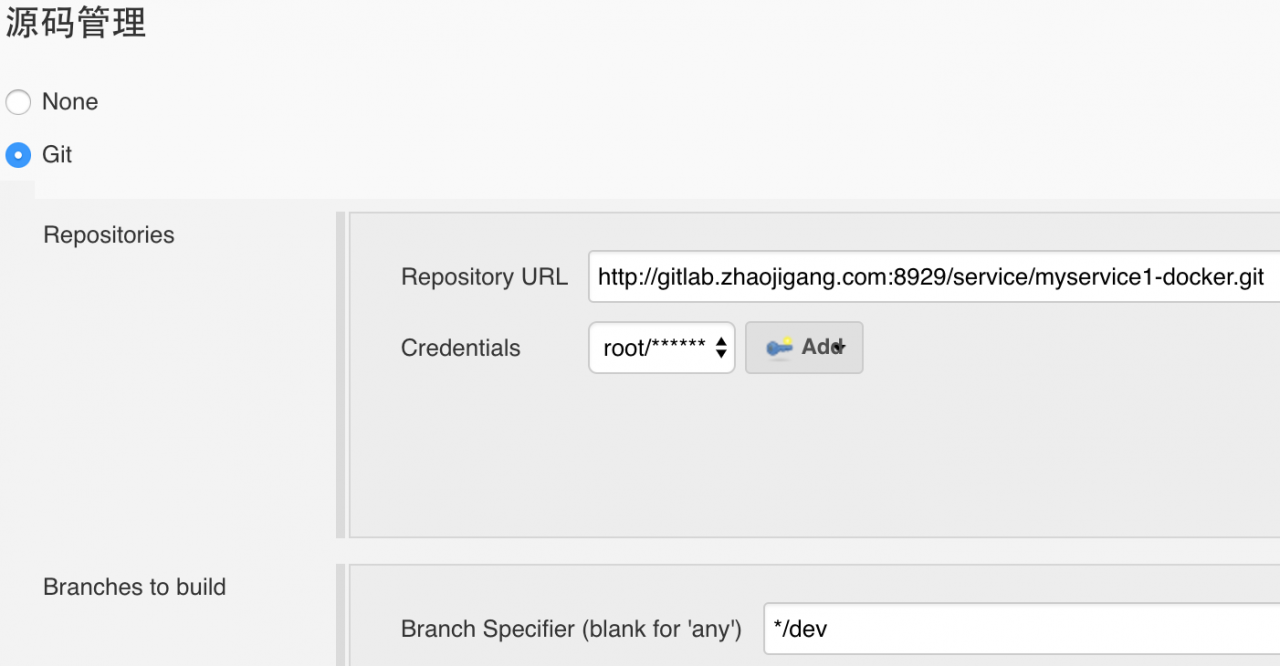Expand the Add button's small dropdown arrow
Screen dimensions: 1280x666
[840, 347]
